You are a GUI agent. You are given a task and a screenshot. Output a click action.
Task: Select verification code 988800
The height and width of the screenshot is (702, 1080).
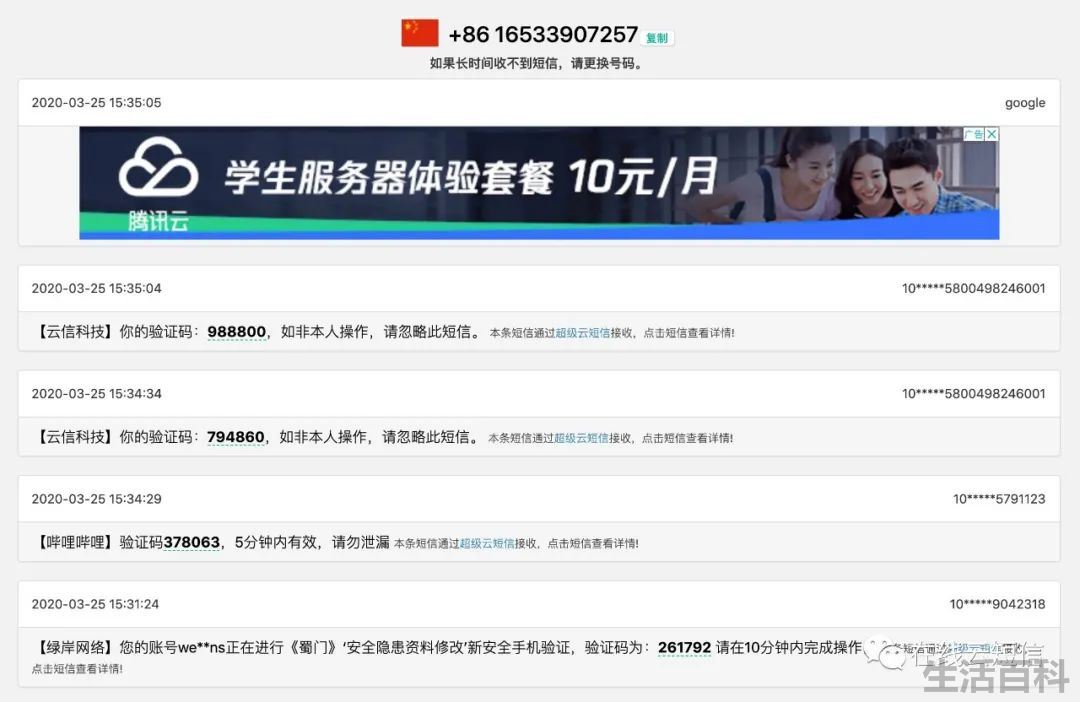pyautogui.click(x=236, y=332)
